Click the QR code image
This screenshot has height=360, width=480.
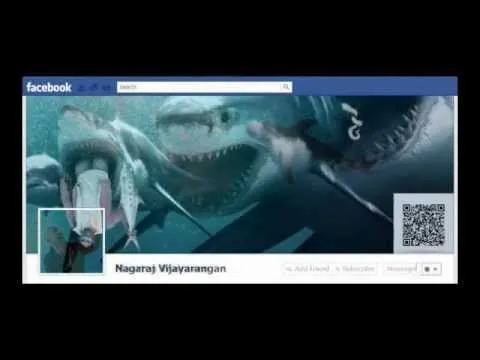[423, 224]
